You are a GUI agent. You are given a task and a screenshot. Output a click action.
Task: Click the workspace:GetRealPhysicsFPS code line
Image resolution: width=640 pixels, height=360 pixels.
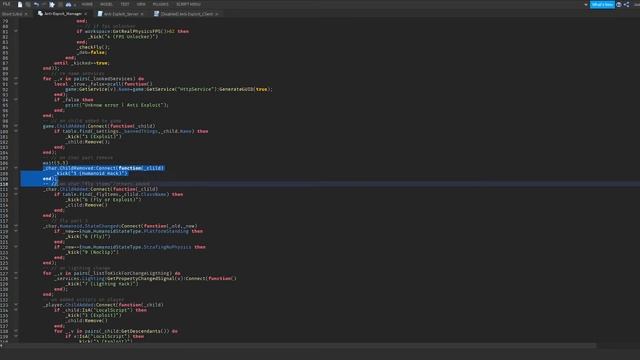point(132,31)
